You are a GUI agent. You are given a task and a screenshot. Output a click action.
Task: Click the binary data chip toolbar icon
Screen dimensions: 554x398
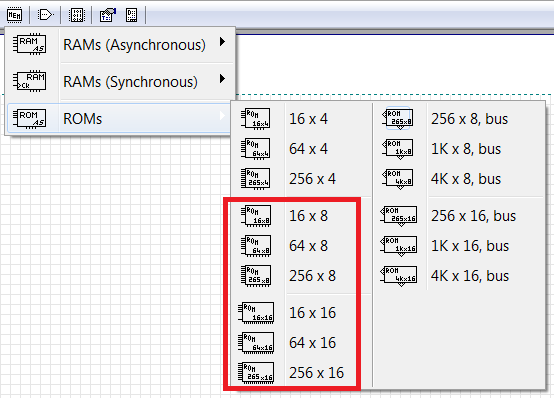(77, 15)
